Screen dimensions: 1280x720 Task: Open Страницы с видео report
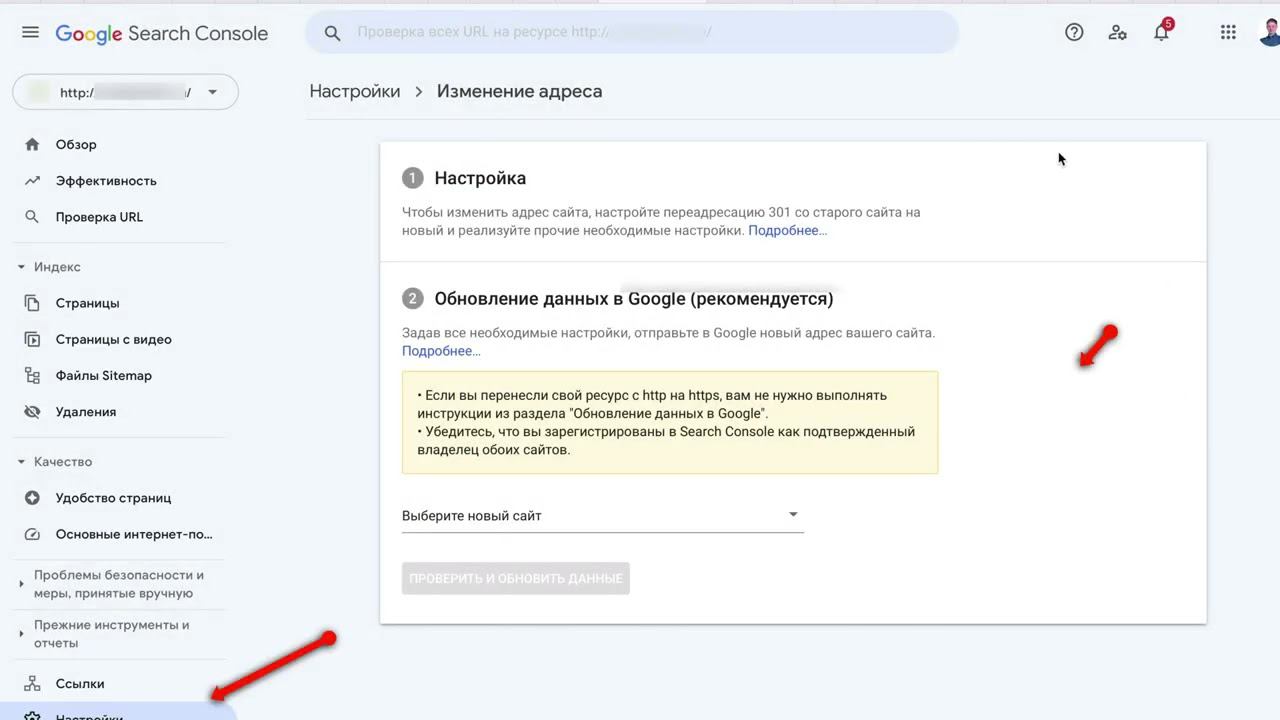click(113, 340)
